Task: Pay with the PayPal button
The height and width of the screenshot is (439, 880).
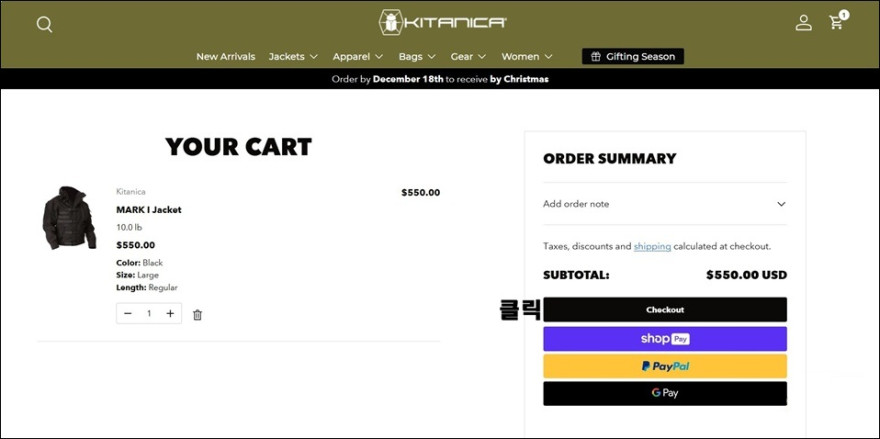Action: coord(665,366)
